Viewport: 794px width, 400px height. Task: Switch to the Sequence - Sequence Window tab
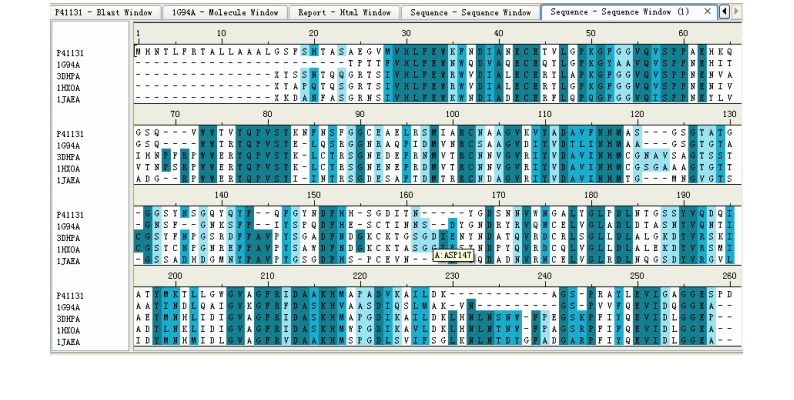tap(470, 12)
